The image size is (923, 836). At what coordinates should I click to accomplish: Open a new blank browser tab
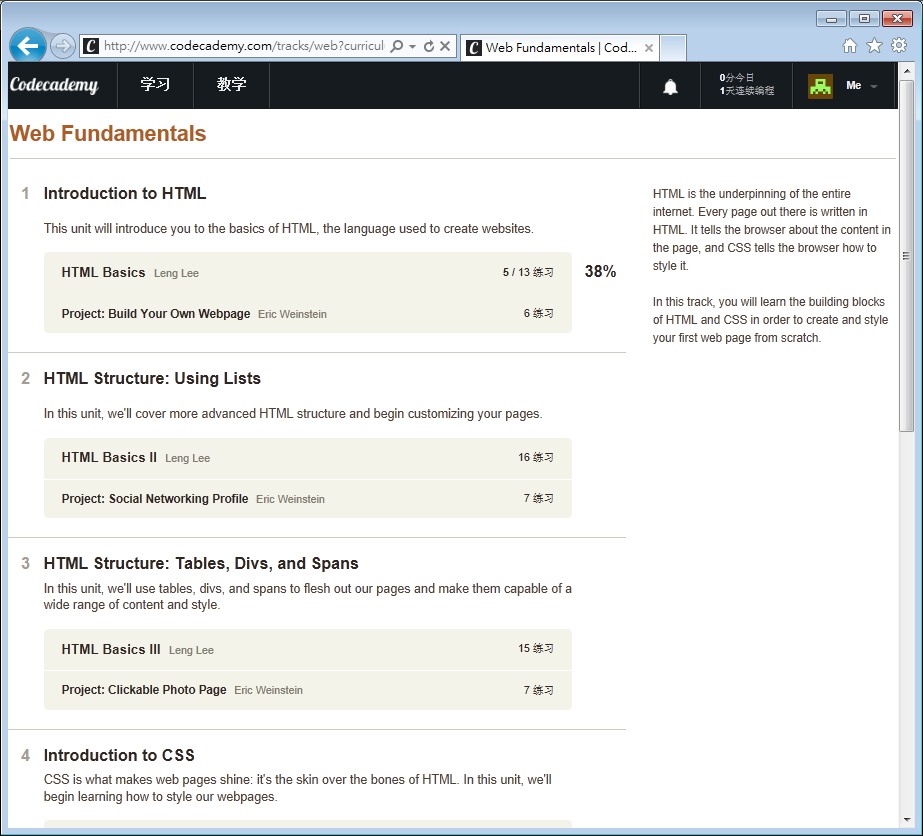[673, 48]
